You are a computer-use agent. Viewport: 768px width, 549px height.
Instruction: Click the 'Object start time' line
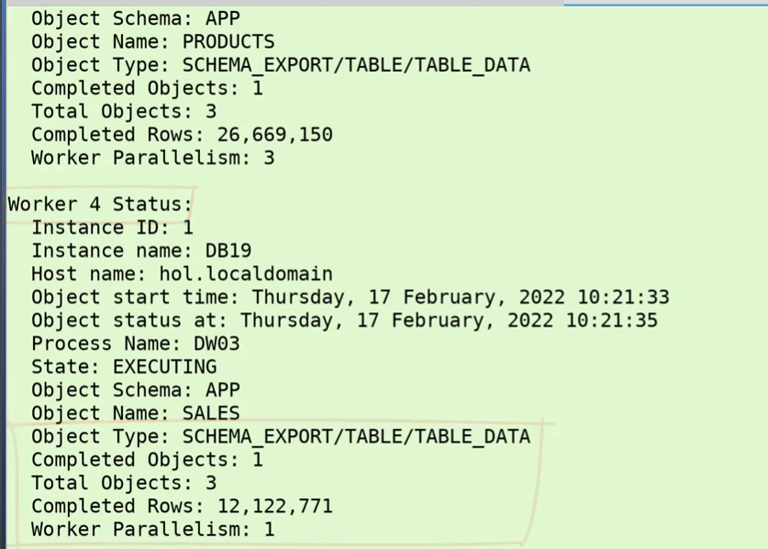point(350,297)
